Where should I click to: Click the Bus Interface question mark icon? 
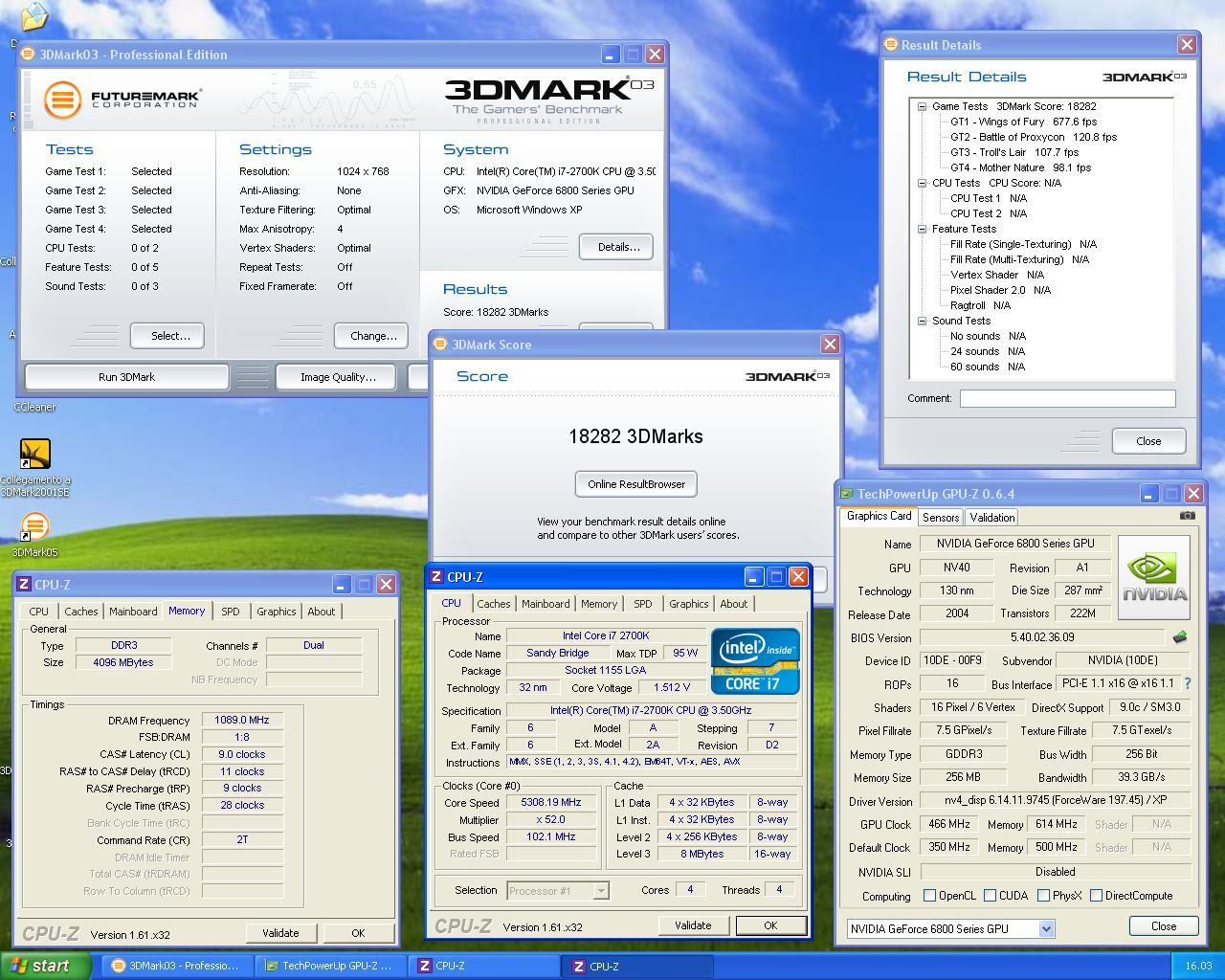pos(1188,683)
